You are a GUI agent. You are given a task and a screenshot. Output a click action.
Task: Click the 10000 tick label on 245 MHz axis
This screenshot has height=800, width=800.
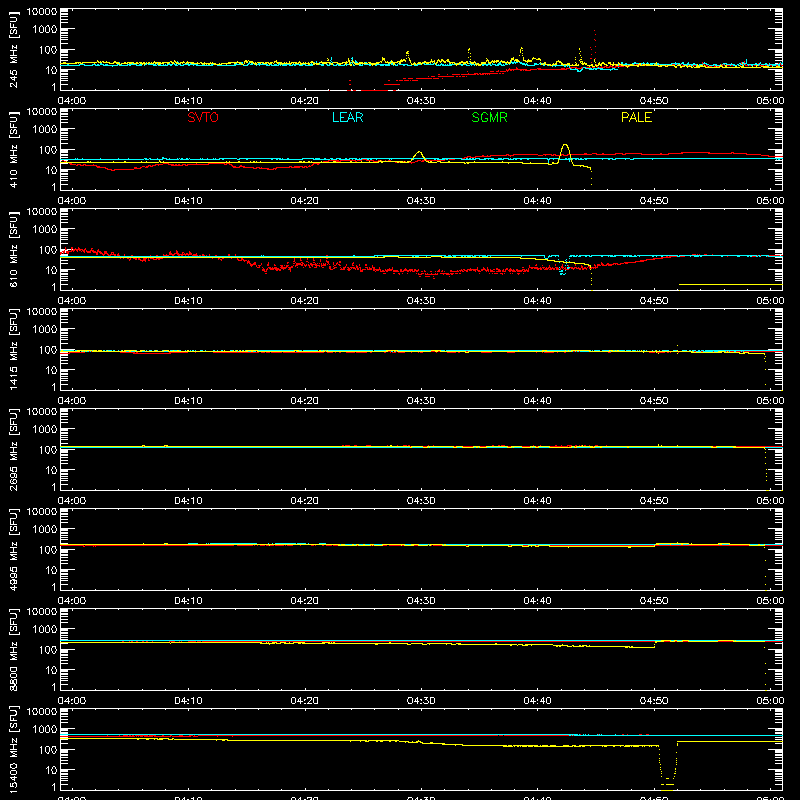42,12
